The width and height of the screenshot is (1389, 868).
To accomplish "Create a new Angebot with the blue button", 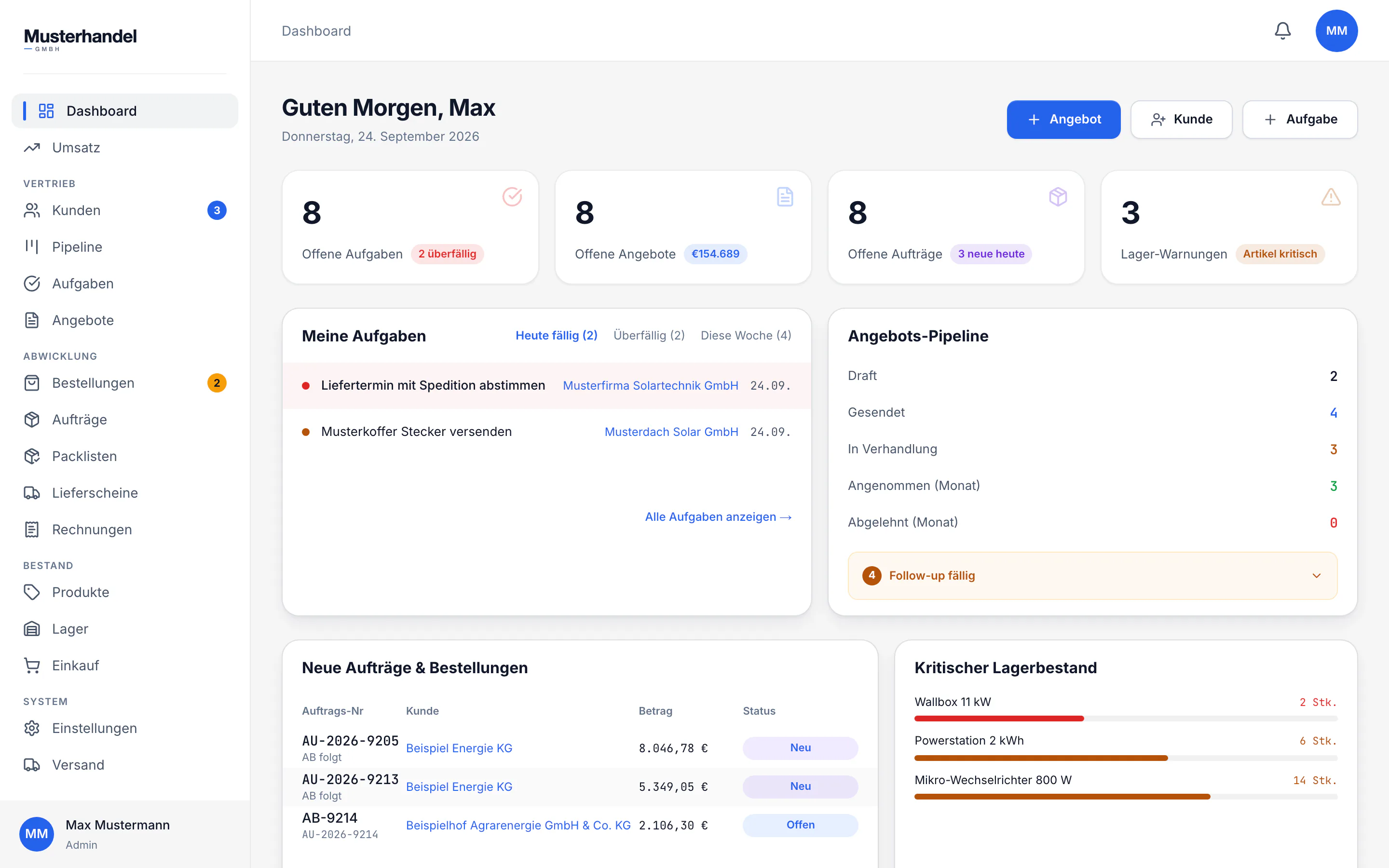I will [1063, 120].
